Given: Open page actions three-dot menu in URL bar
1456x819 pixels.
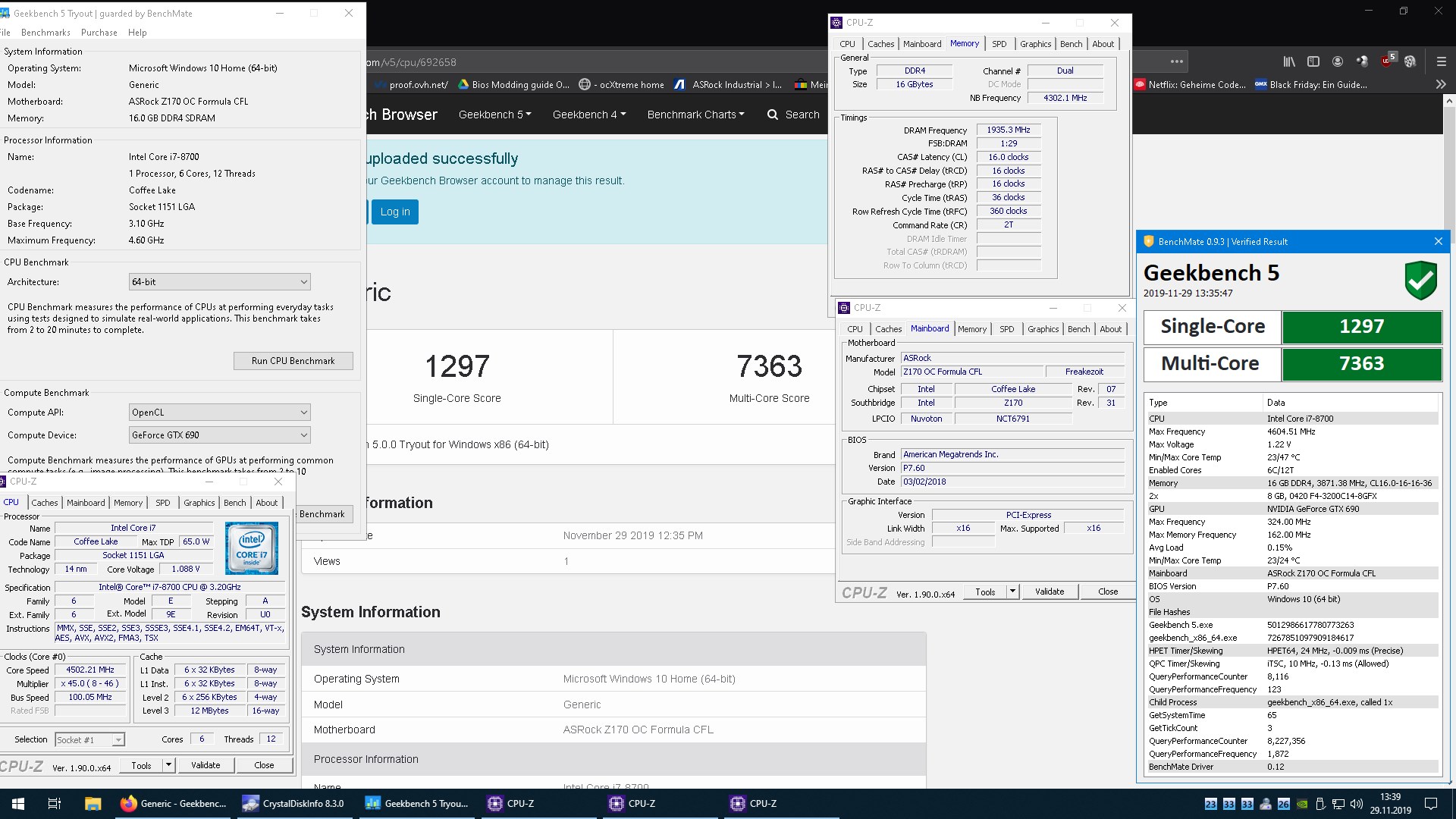Looking at the screenshot, I should point(1177,61).
